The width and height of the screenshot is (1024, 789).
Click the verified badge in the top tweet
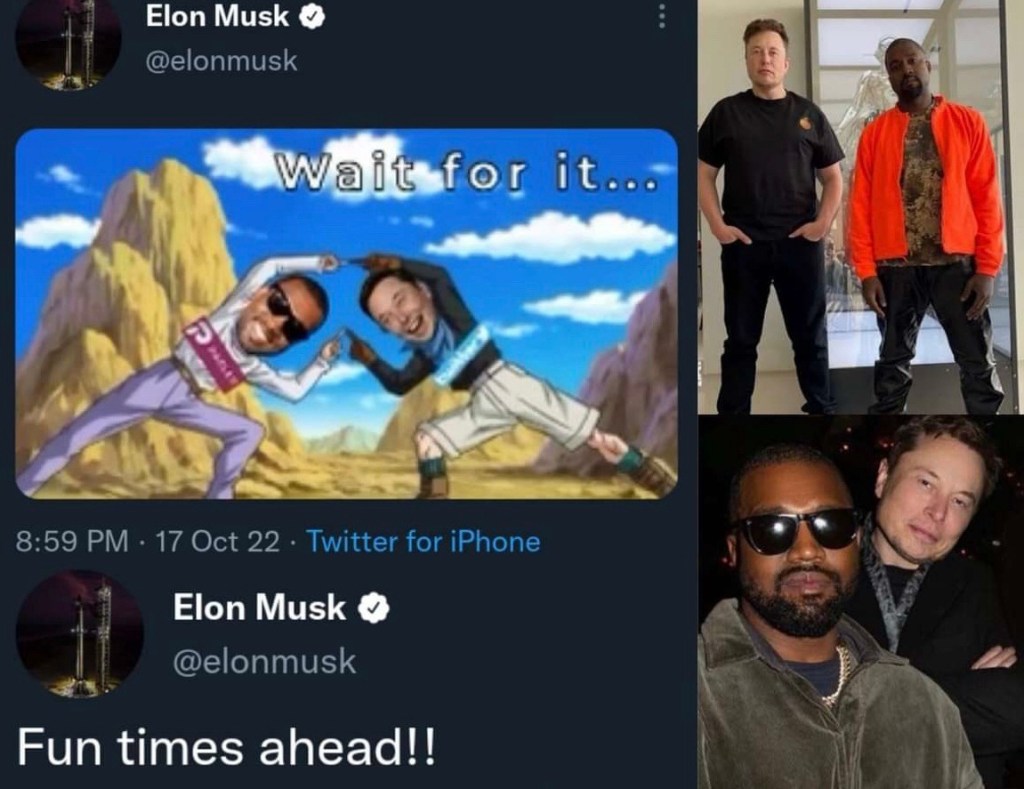(312, 18)
